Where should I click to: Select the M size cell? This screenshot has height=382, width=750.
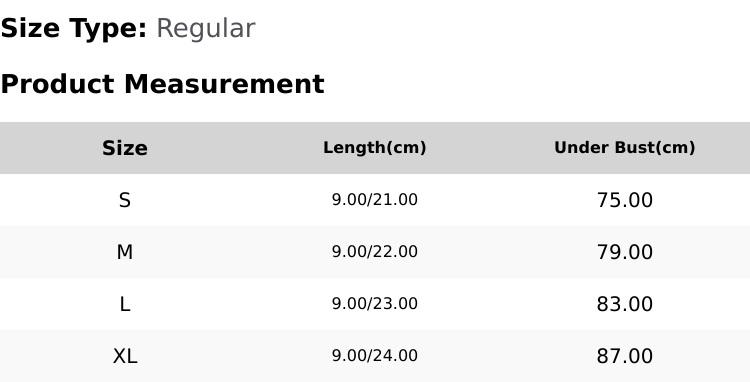click(x=125, y=252)
